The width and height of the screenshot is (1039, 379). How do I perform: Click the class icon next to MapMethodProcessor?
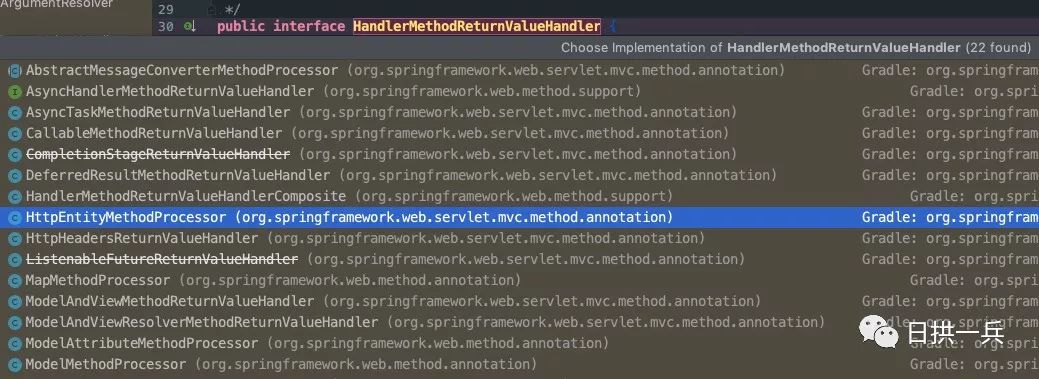pyautogui.click(x=15, y=281)
